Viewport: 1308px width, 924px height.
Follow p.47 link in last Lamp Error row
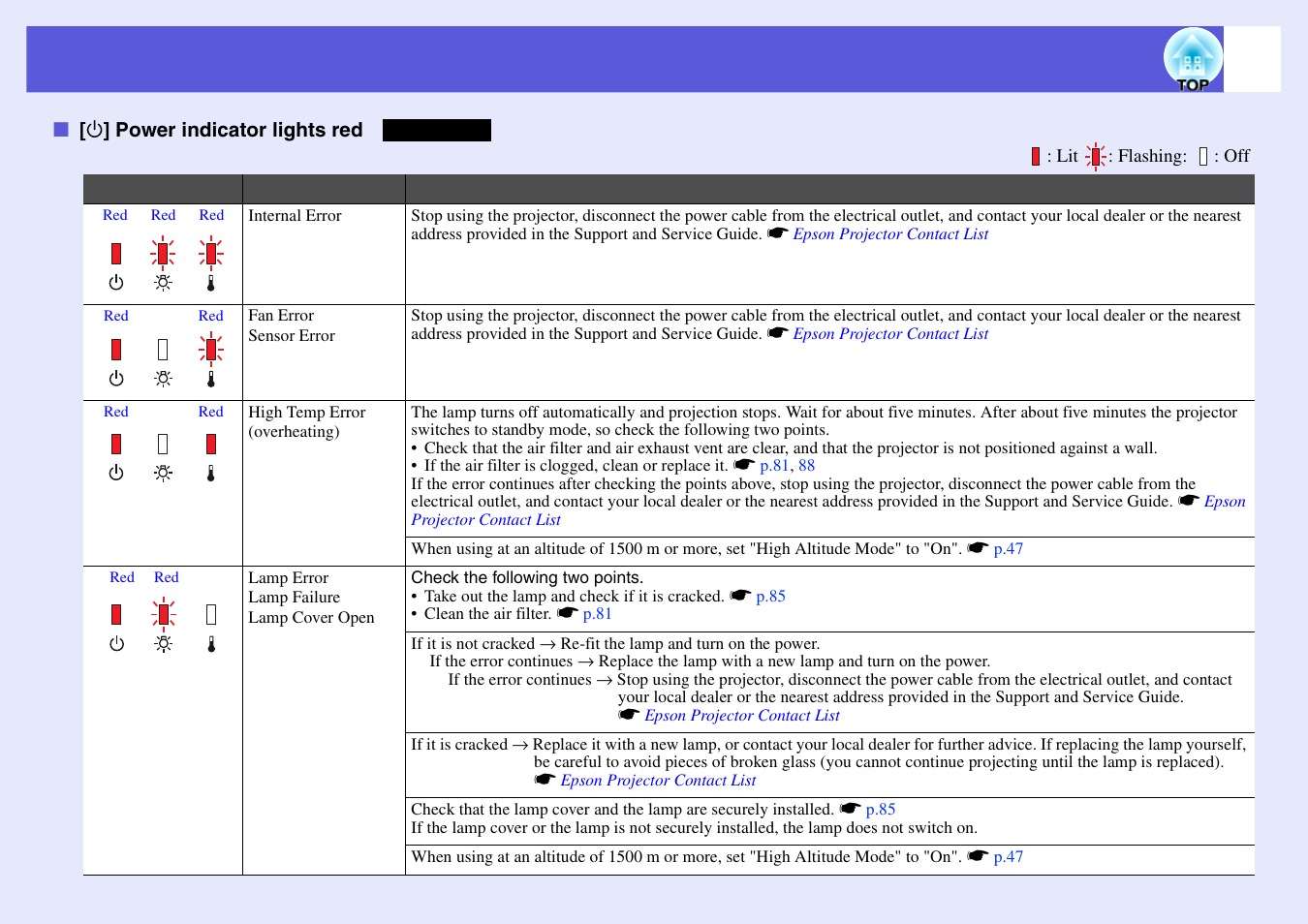coord(1009,857)
